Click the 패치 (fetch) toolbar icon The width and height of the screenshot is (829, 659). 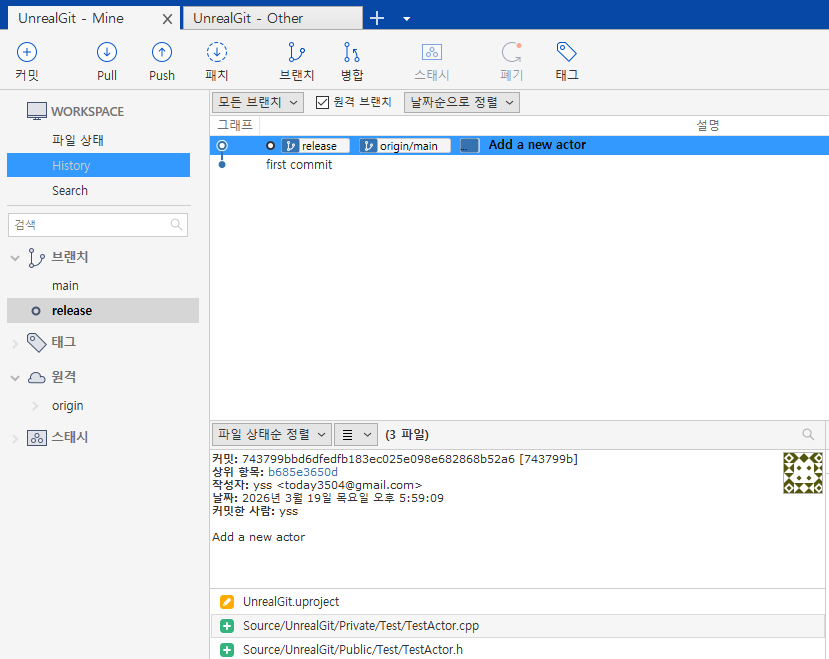tap(217, 61)
